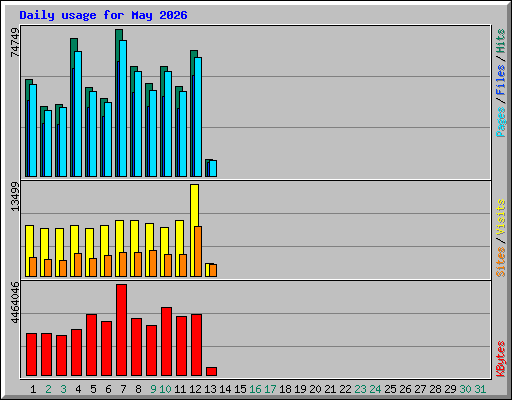Click green day 10 on the x-axis
Image resolution: width=512 pixels, height=400 pixels.
tap(165, 389)
